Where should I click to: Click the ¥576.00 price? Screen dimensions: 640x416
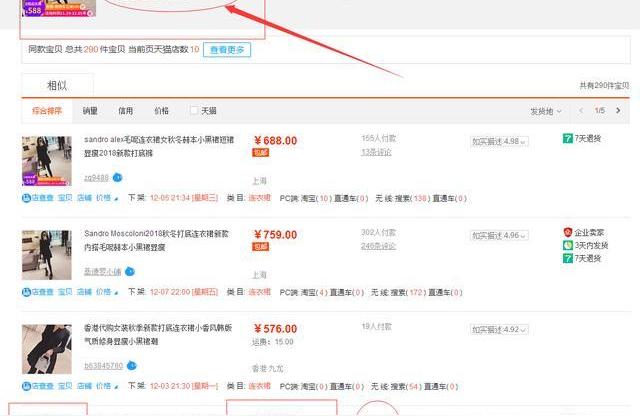coord(276,329)
